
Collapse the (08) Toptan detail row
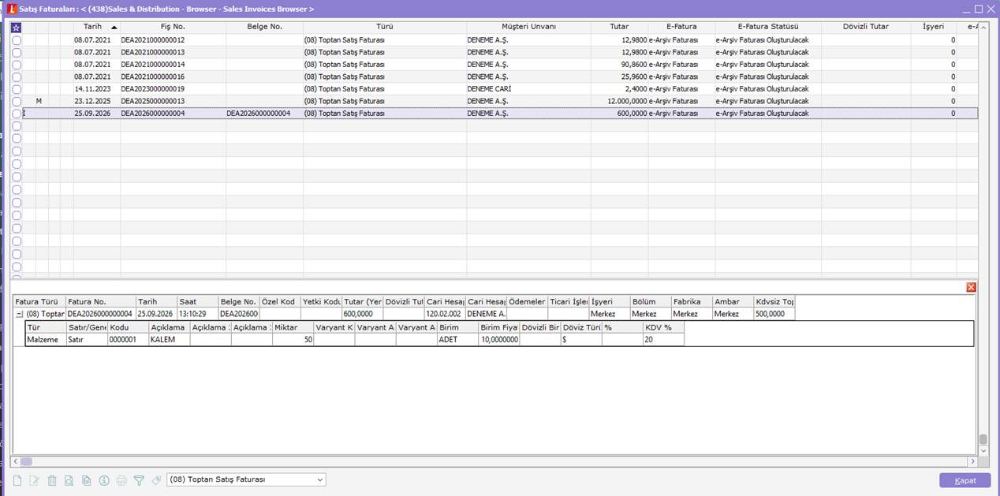tap(20, 314)
